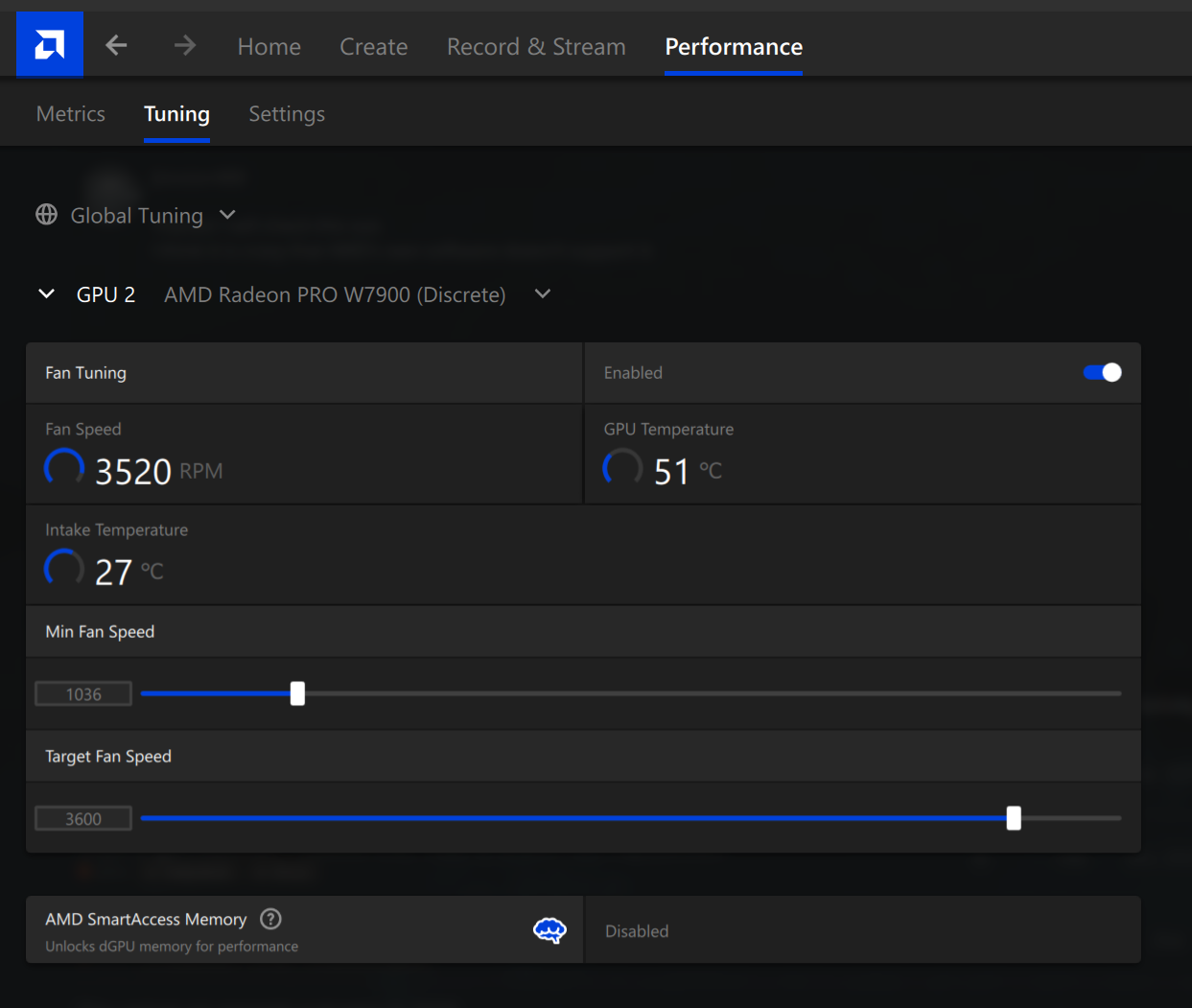Go to the Record & Stream section
The width and height of the screenshot is (1192, 1008).
click(536, 46)
